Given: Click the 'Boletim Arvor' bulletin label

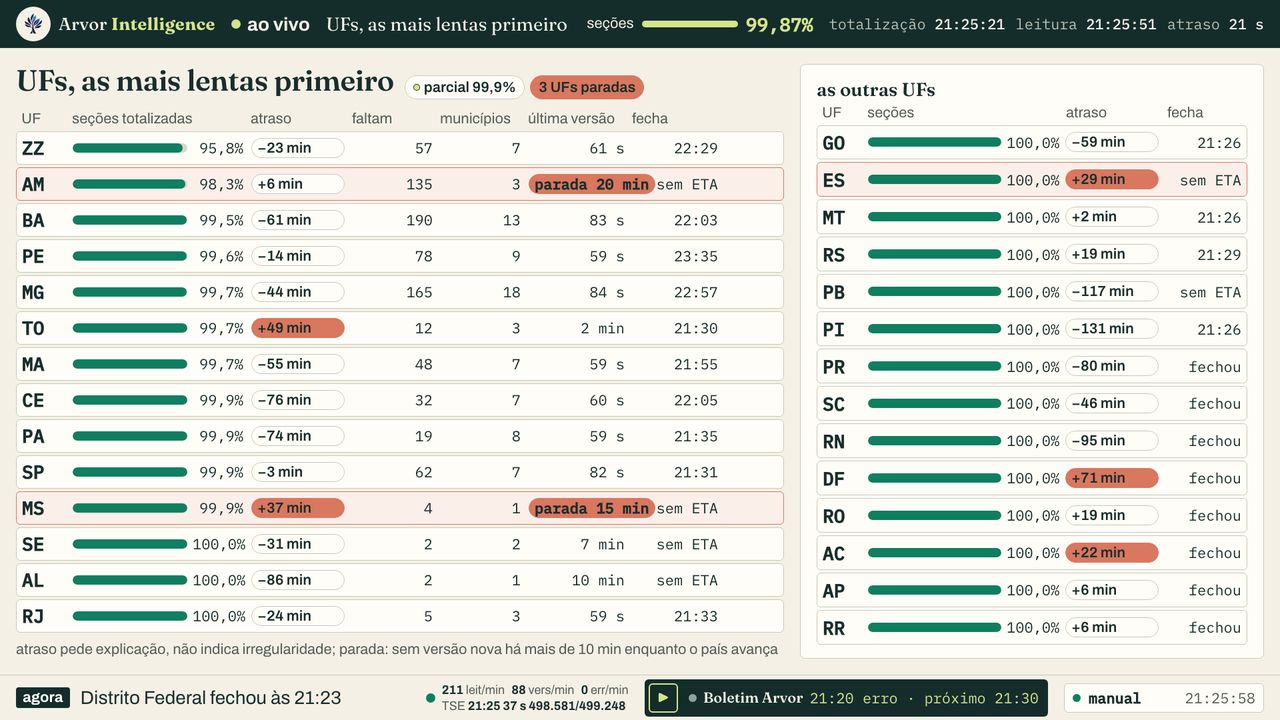Looking at the screenshot, I should [752, 698].
